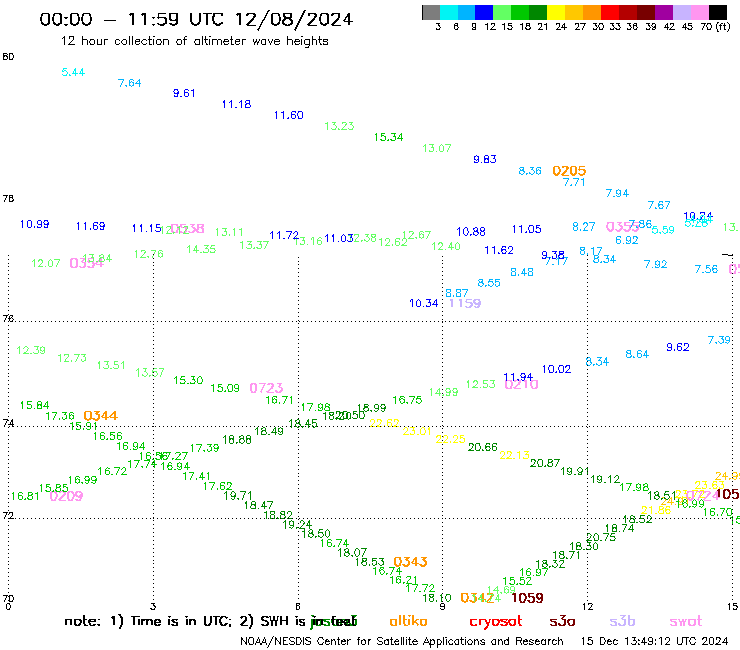
Task: Click the orange time label 0342
Action: pyautogui.click(x=477, y=598)
